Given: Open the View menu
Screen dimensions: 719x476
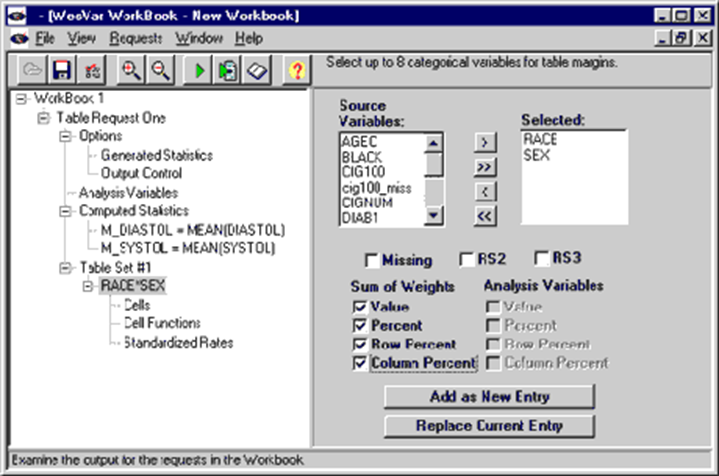Looking at the screenshot, I should (82, 38).
